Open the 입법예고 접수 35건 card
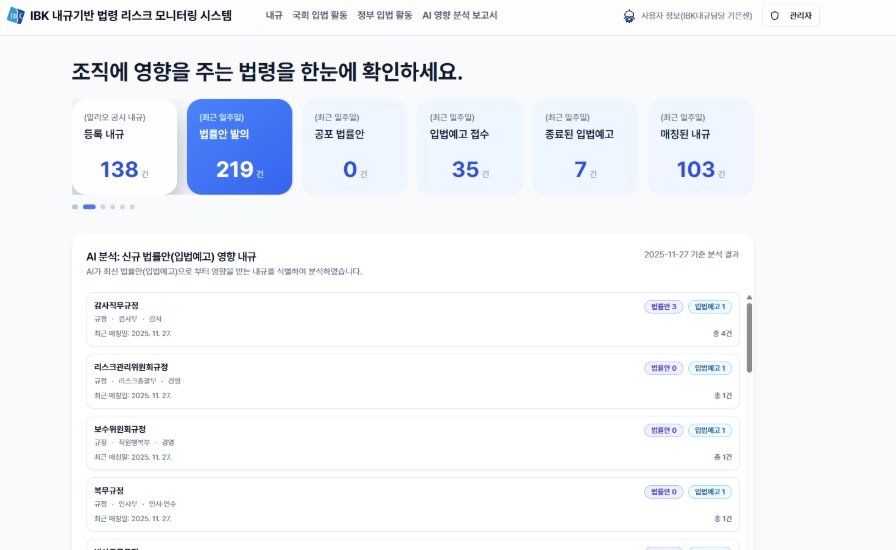 (469, 146)
